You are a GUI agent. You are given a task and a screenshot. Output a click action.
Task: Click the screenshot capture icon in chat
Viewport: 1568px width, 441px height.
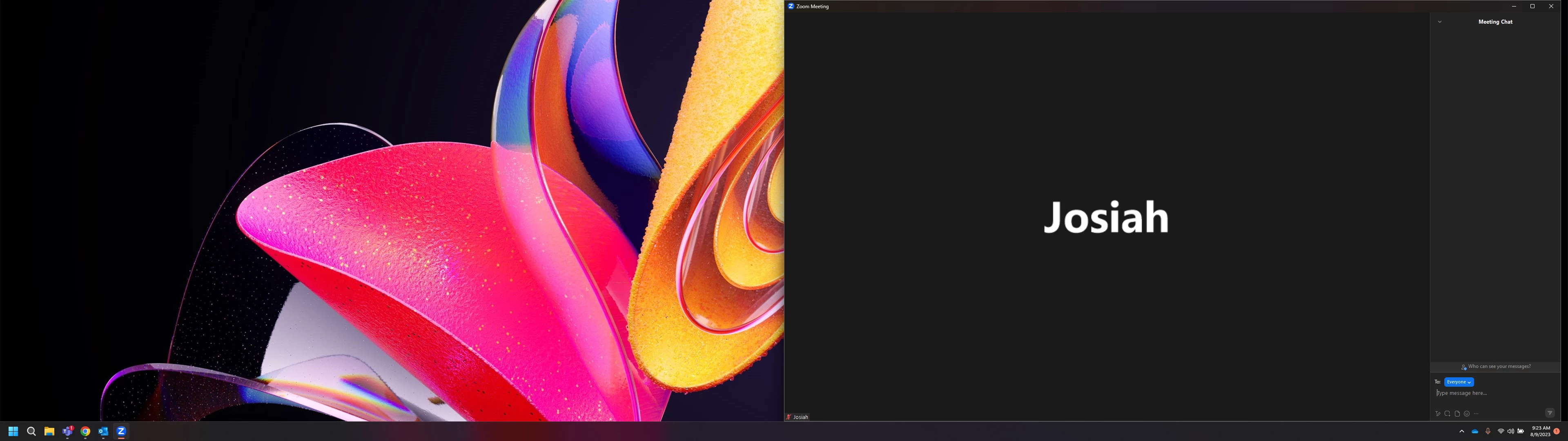1448,414
